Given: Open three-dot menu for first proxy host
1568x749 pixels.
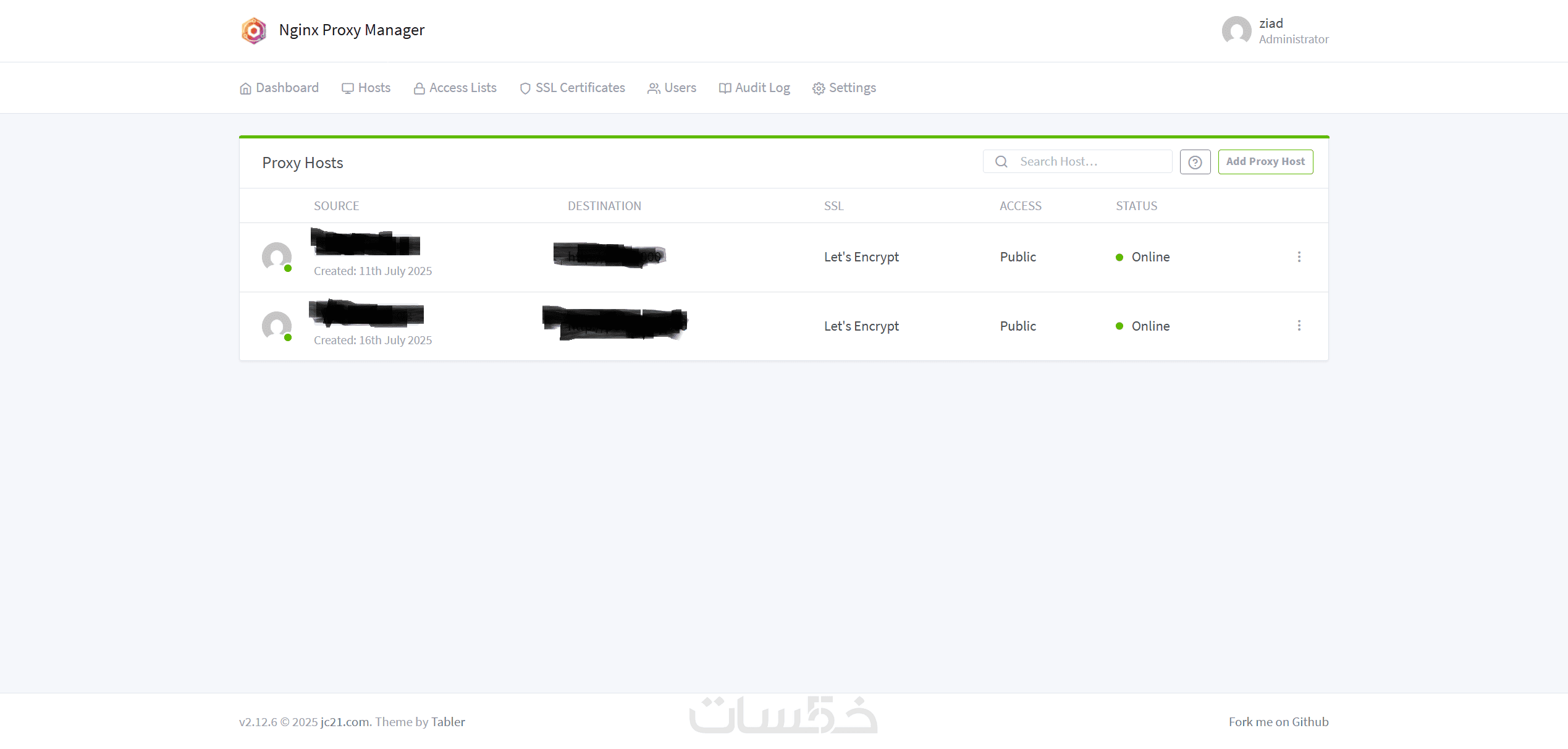Looking at the screenshot, I should click(1299, 257).
